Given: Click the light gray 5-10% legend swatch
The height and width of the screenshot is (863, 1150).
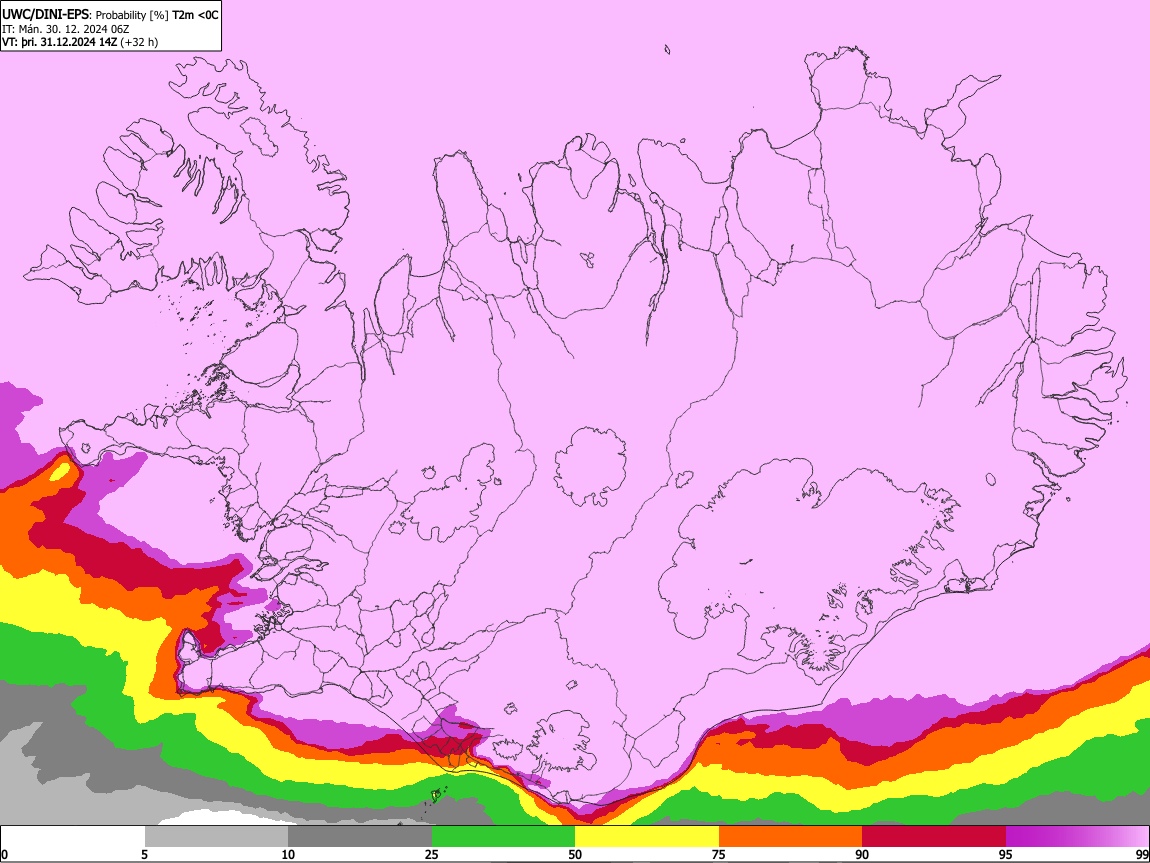Looking at the screenshot, I should [216, 837].
